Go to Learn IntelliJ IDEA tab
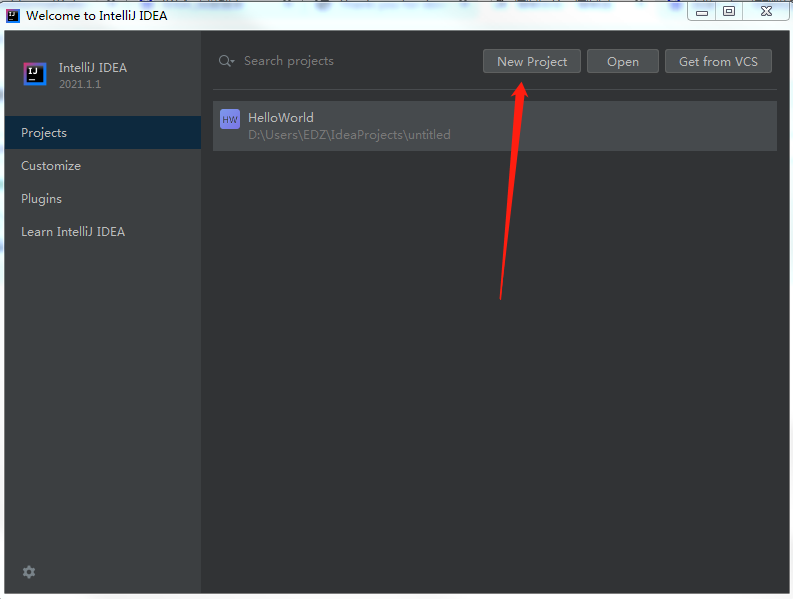 [x=103, y=232]
